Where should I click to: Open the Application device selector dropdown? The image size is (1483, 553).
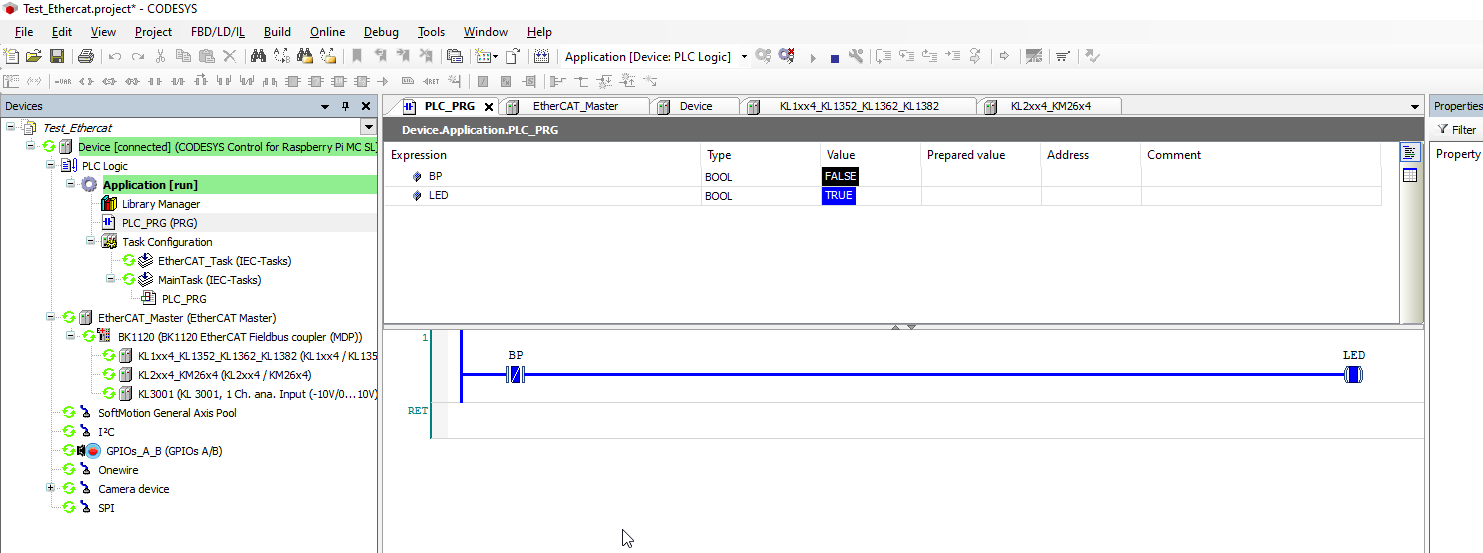coord(744,57)
